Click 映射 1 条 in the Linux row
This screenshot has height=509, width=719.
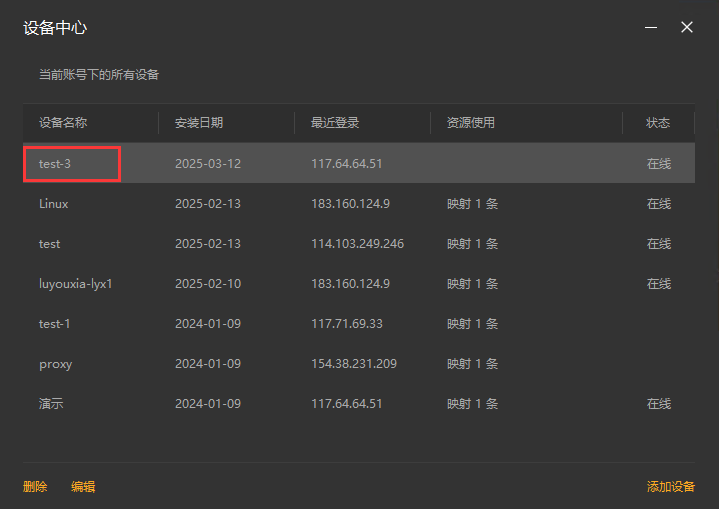pos(473,204)
